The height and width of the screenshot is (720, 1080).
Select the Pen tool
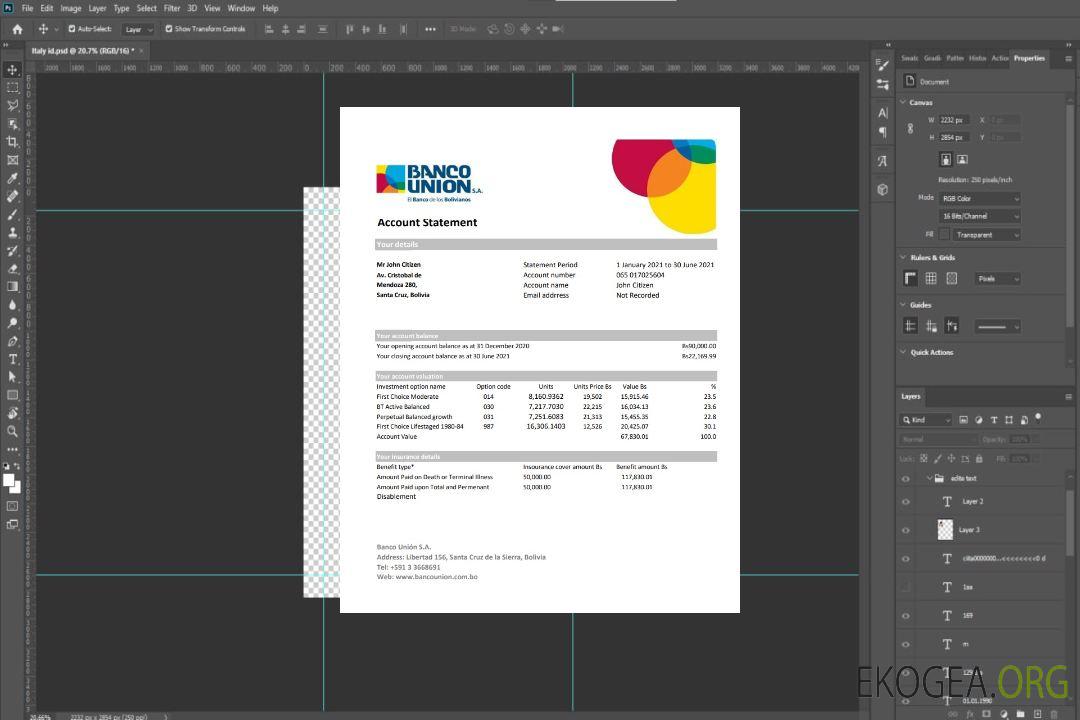pos(12,341)
